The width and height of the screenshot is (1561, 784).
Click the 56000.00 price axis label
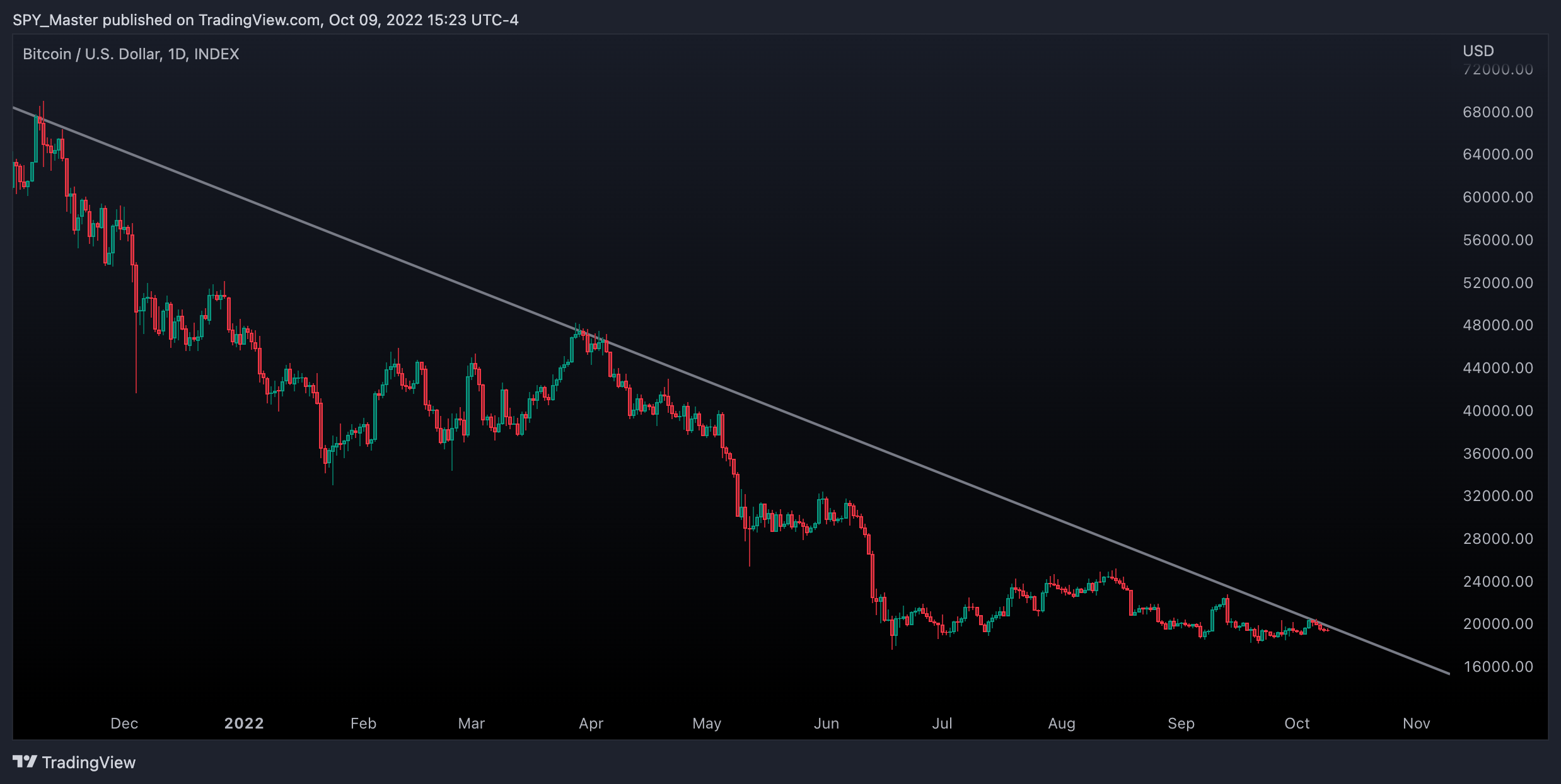pos(1498,240)
